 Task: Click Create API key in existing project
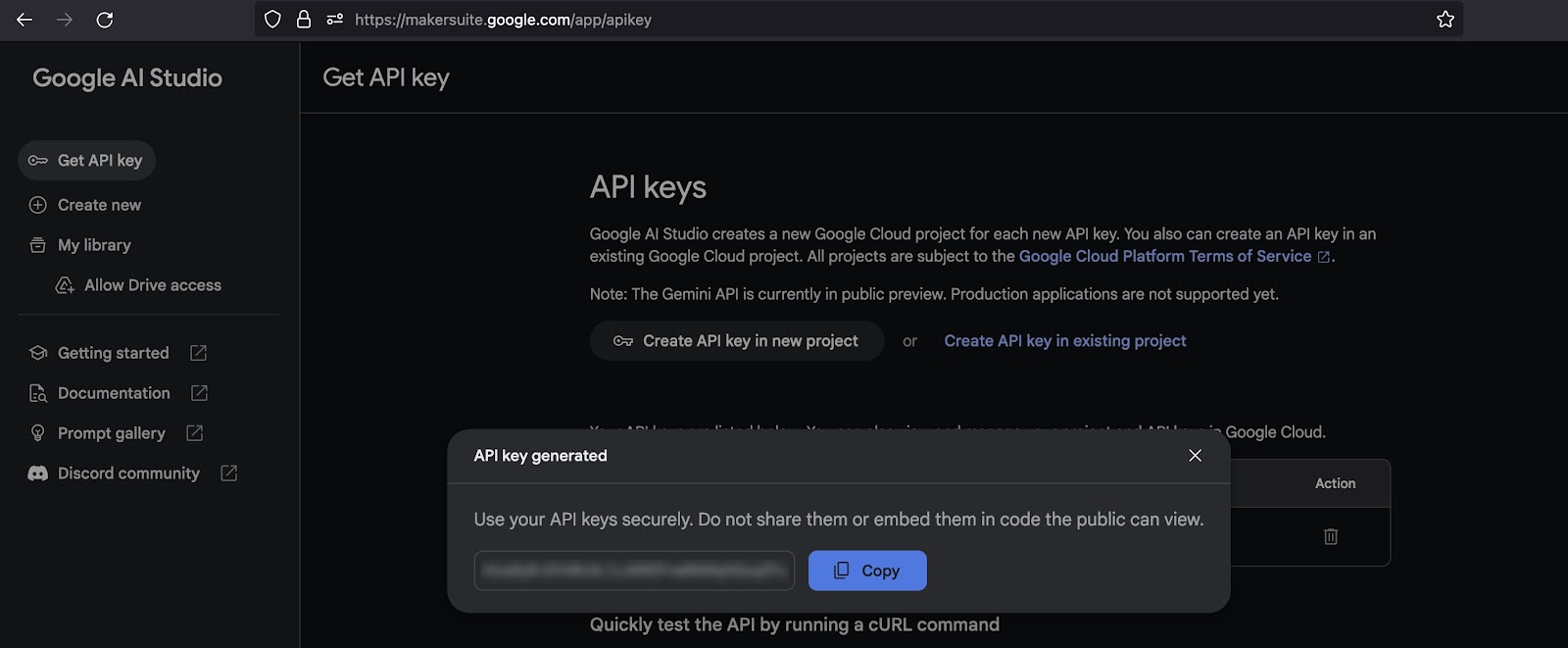pos(1065,341)
